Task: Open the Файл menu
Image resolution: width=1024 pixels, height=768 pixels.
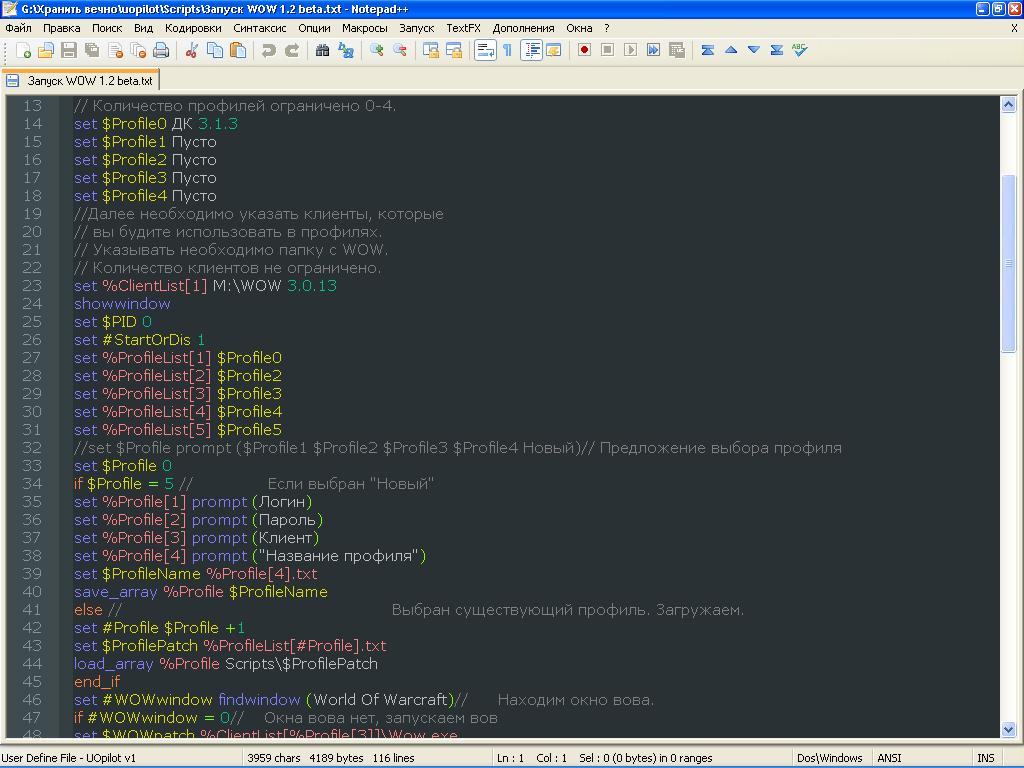Action: point(18,28)
